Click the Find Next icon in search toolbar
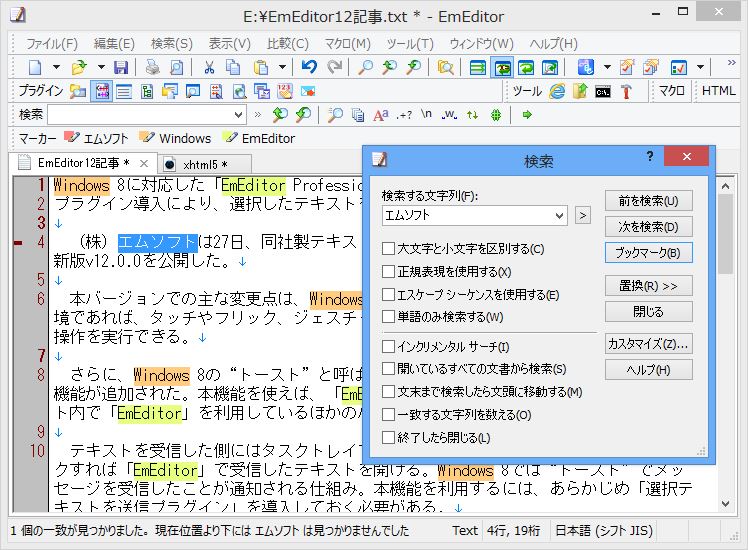Viewport: 748px width, 550px height. [x=303, y=114]
